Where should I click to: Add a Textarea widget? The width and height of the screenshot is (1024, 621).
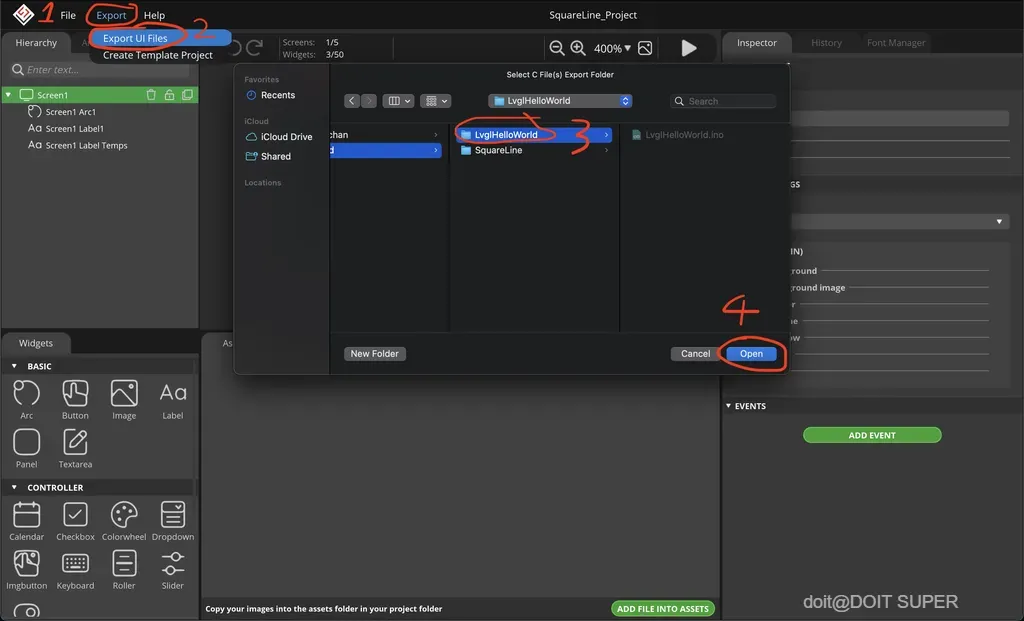75,449
